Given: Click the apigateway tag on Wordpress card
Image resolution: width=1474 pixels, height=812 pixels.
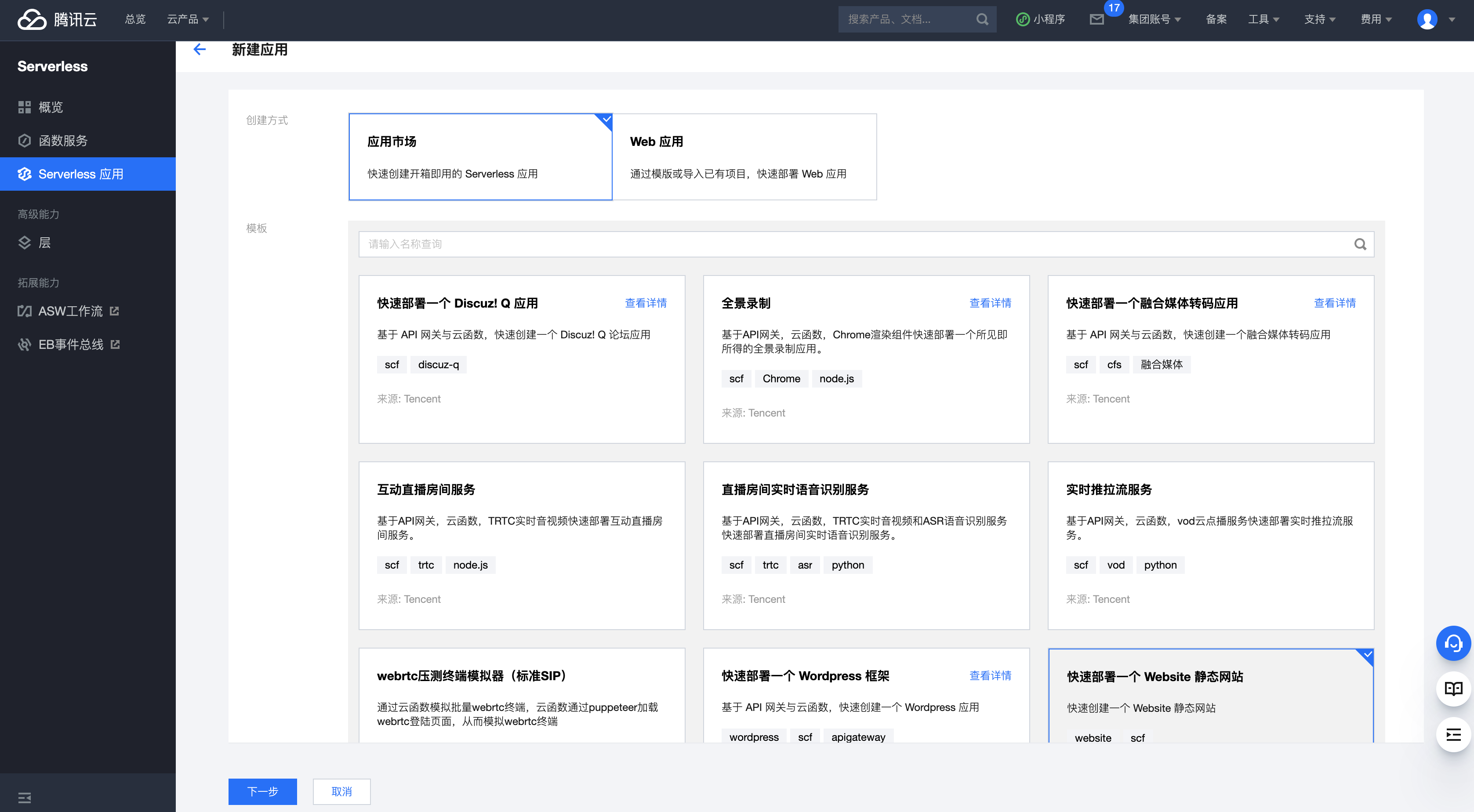Looking at the screenshot, I should [x=858, y=737].
